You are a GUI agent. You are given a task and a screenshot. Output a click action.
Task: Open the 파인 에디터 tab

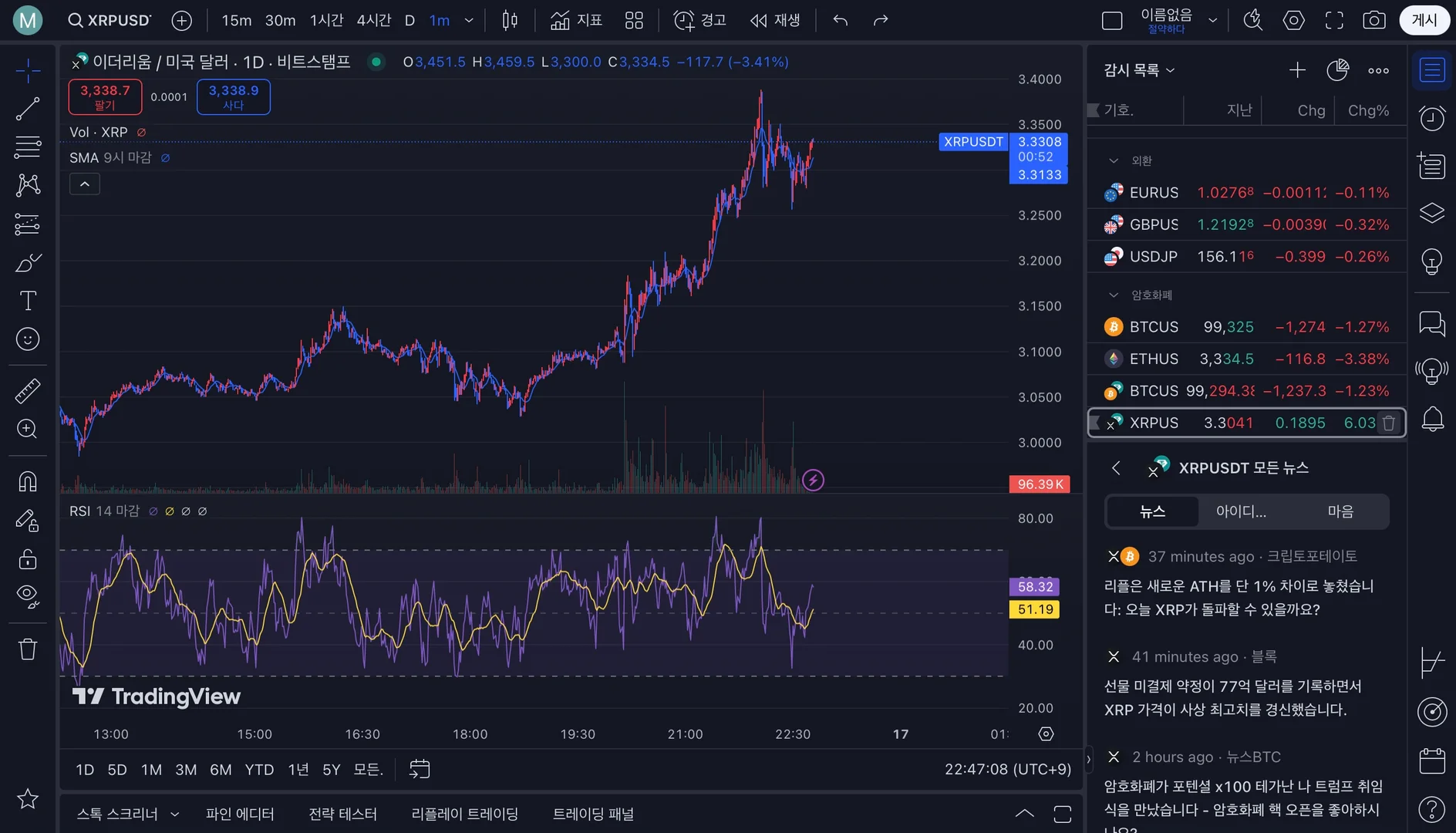pos(240,814)
